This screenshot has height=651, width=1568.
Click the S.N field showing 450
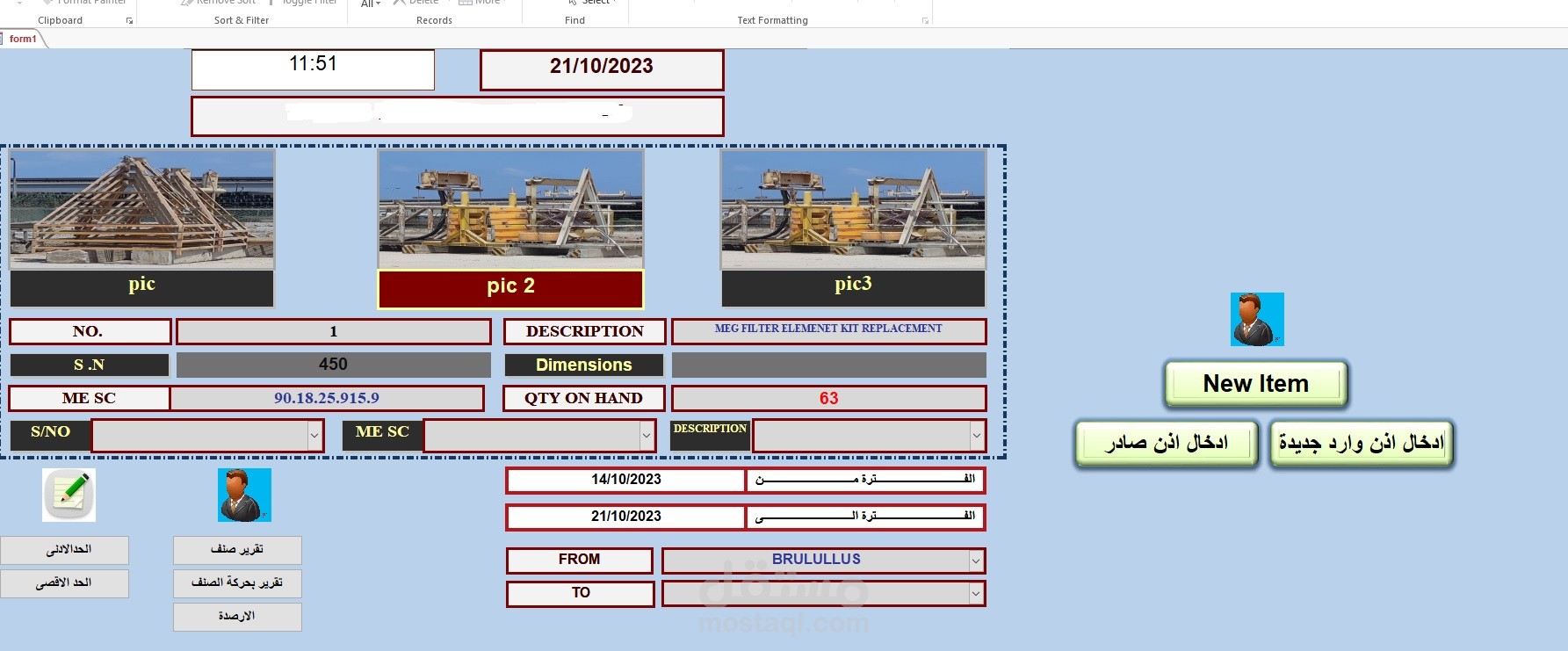[x=334, y=365]
